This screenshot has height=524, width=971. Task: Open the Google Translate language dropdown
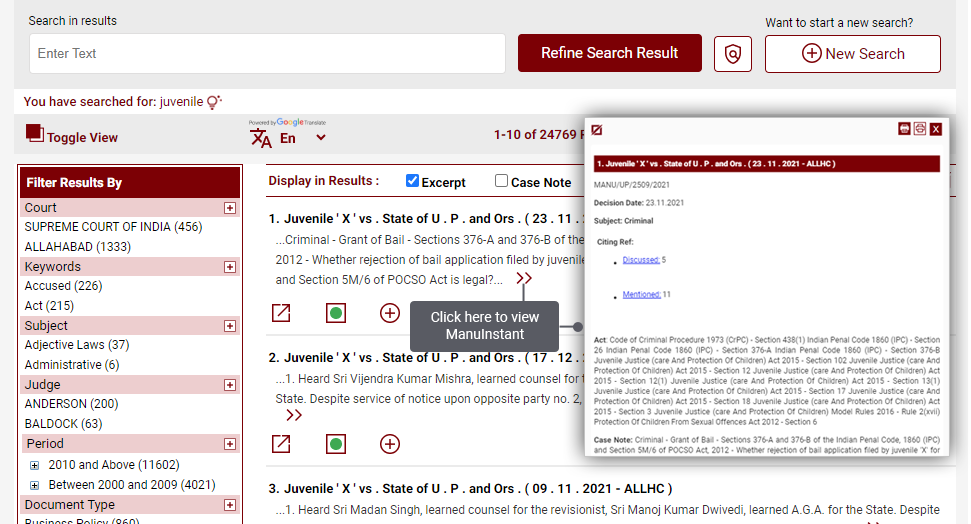coord(320,138)
